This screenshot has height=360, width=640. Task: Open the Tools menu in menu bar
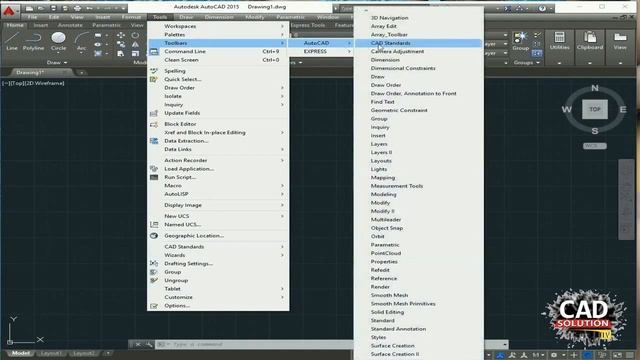click(160, 17)
